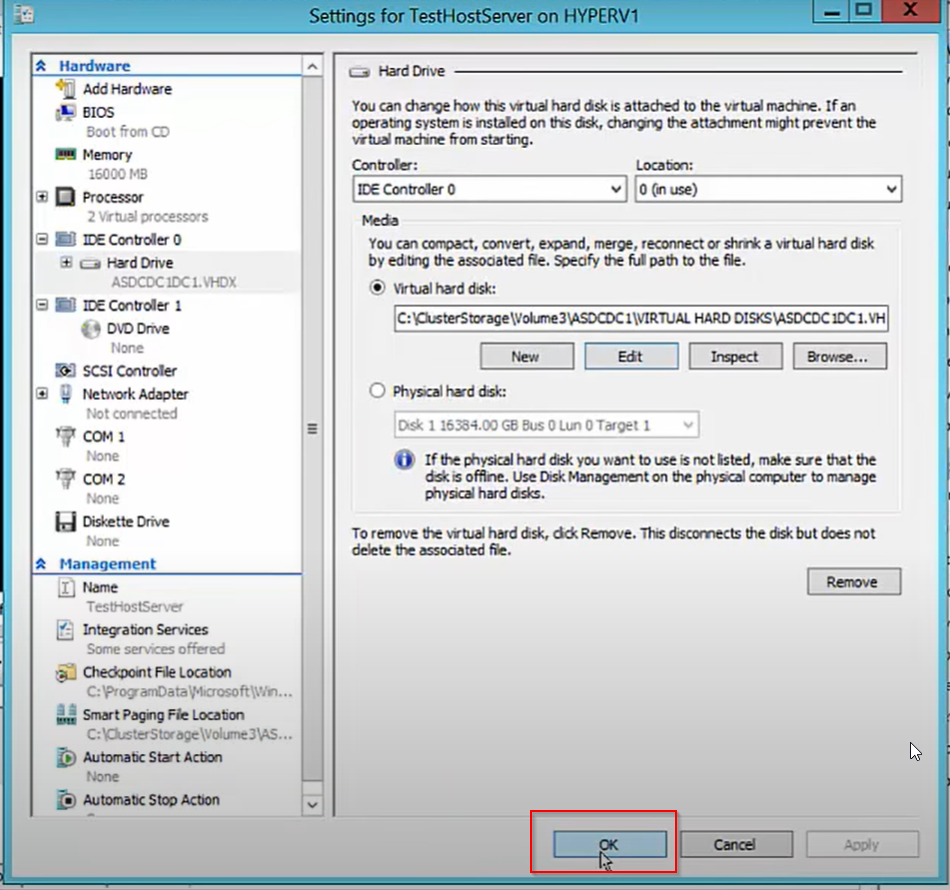The height and width of the screenshot is (890, 950).
Task: Click the Processor icon
Action: [65, 197]
